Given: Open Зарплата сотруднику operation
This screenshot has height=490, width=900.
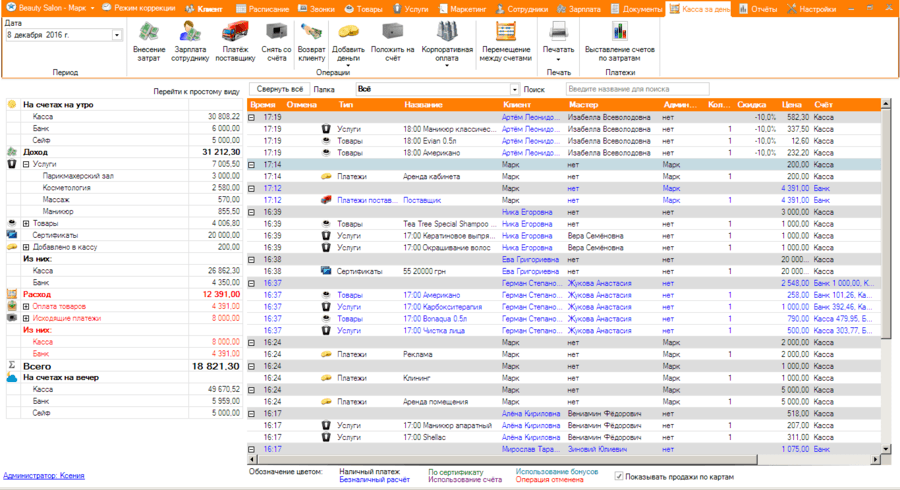Looking at the screenshot, I should 190,42.
